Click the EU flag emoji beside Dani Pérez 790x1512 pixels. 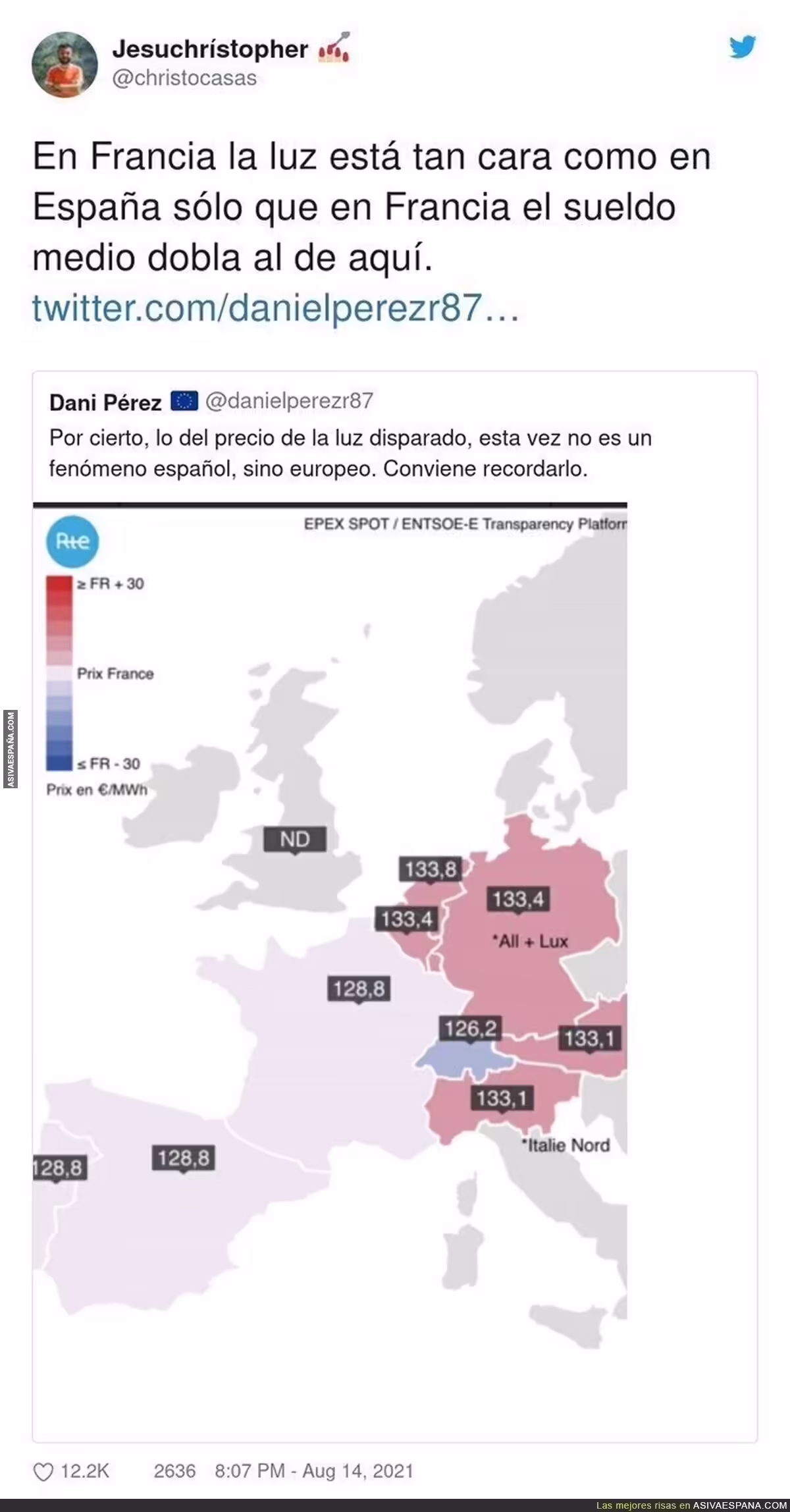(184, 401)
